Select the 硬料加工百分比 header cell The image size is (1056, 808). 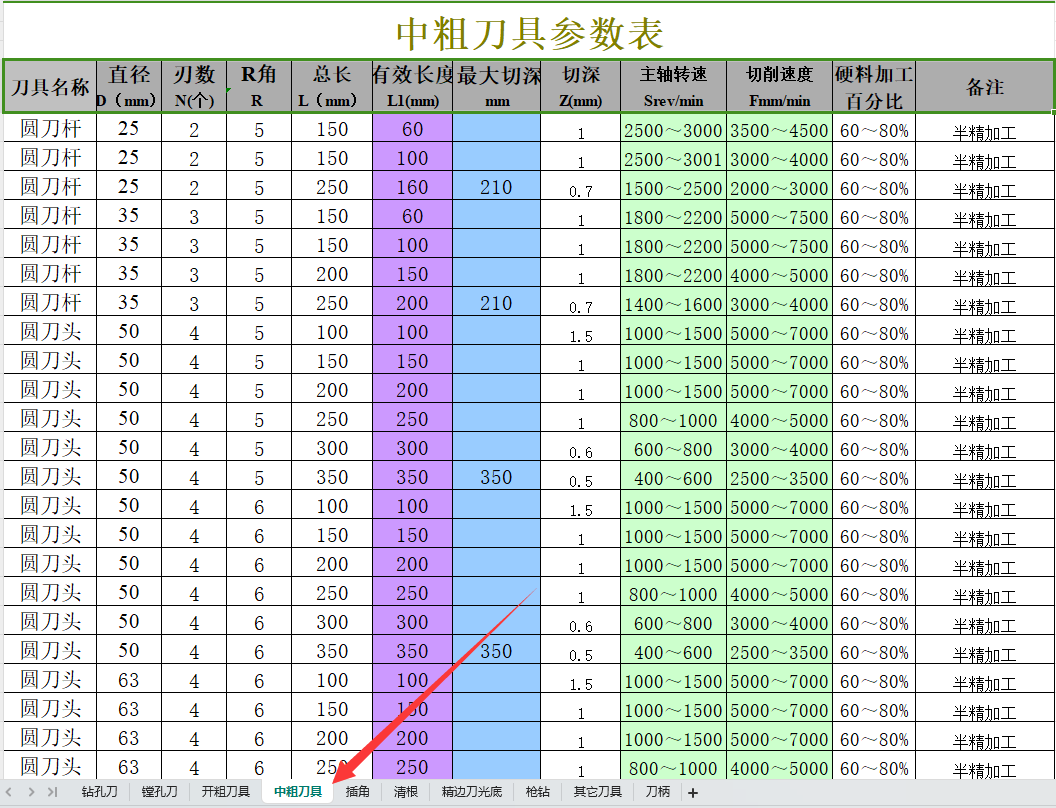[x=874, y=87]
